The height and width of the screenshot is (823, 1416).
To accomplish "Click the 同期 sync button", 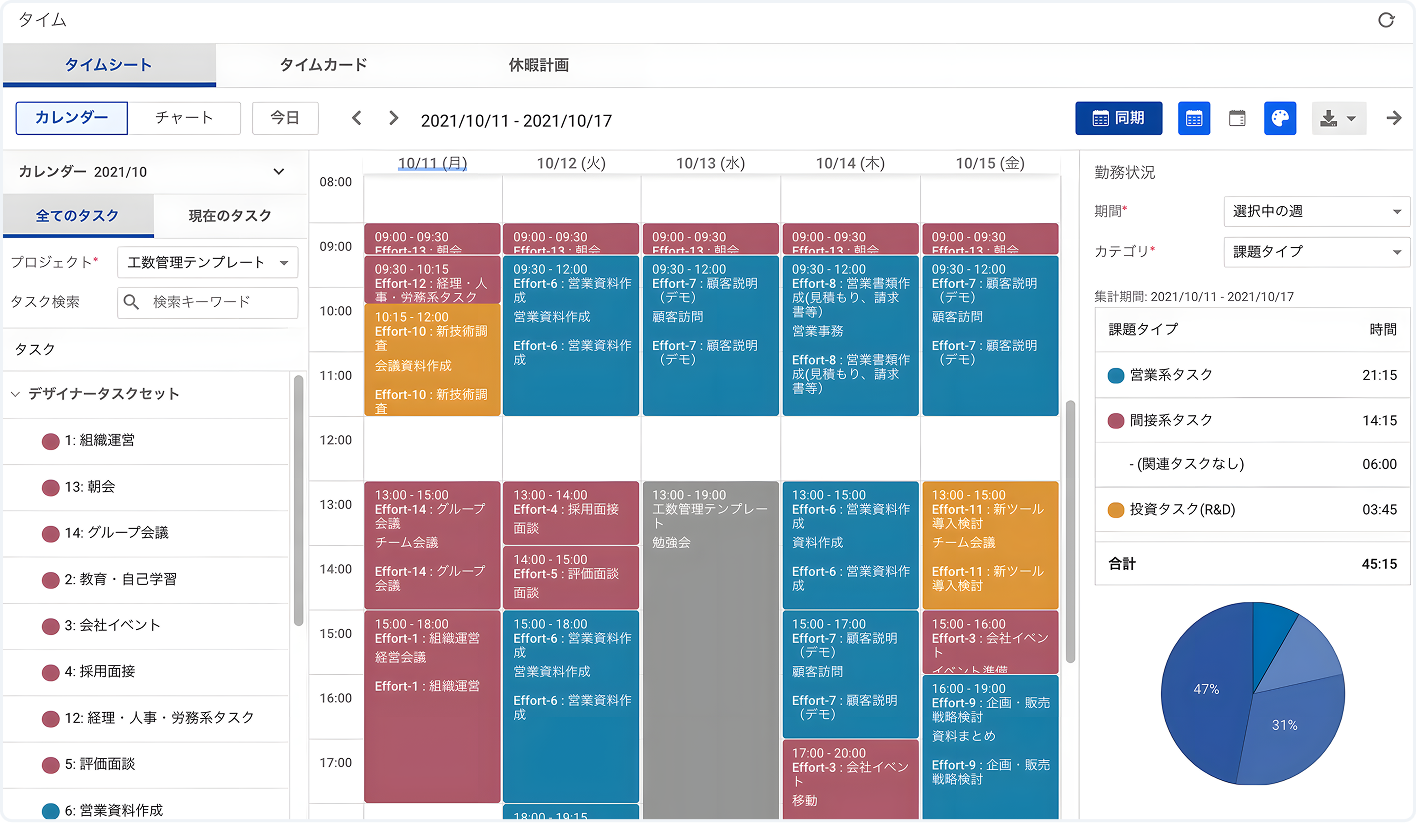I will [x=1118, y=118].
